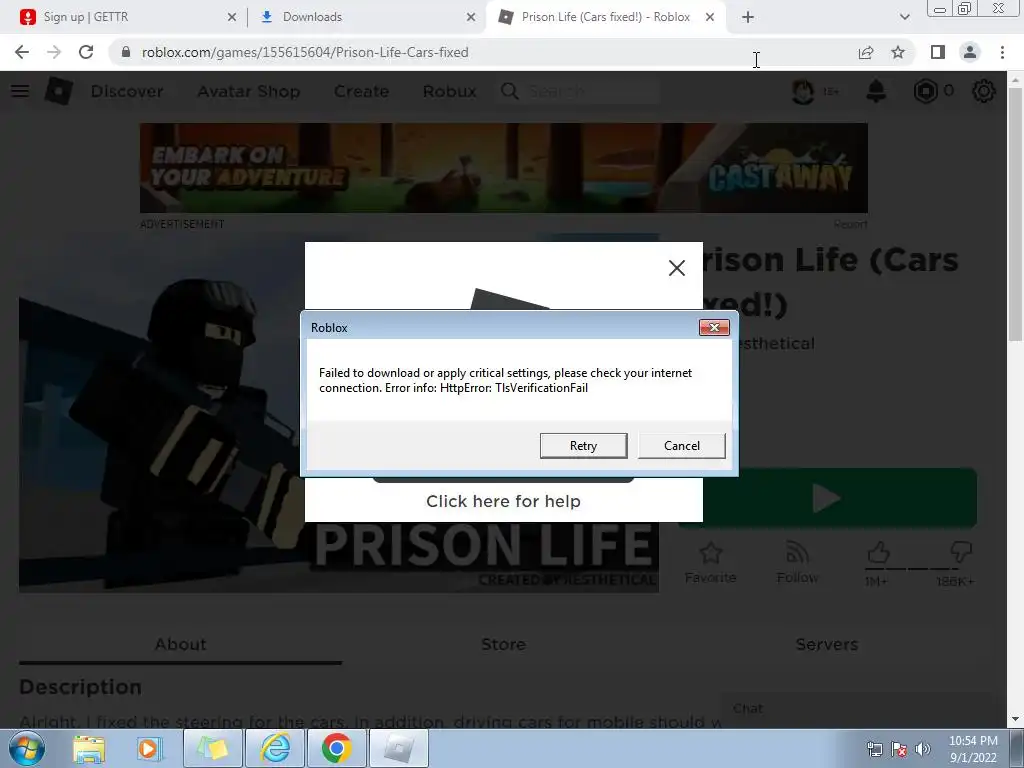Open a new browser tab

point(748,18)
